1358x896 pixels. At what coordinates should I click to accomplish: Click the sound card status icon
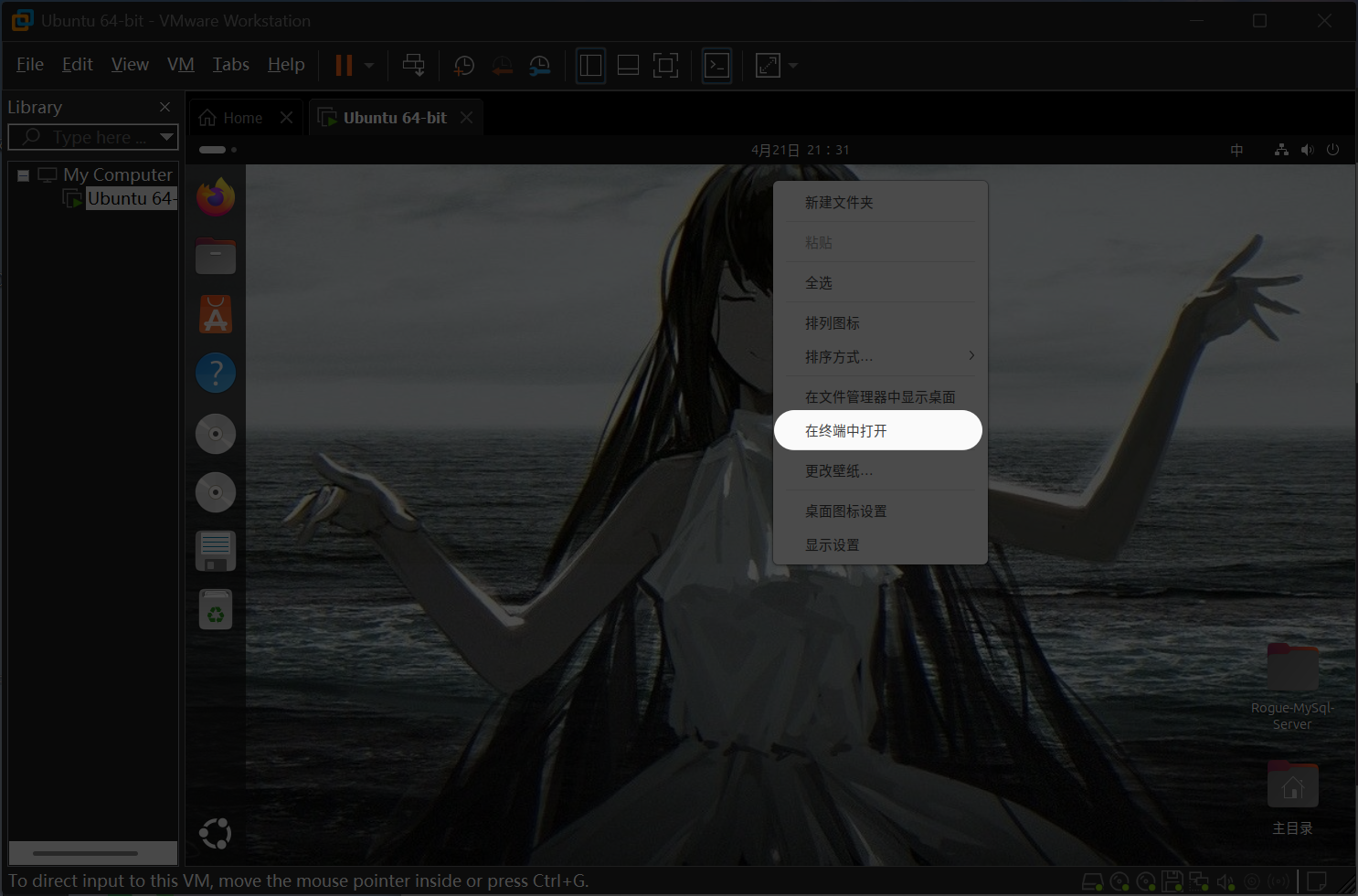(x=1225, y=881)
